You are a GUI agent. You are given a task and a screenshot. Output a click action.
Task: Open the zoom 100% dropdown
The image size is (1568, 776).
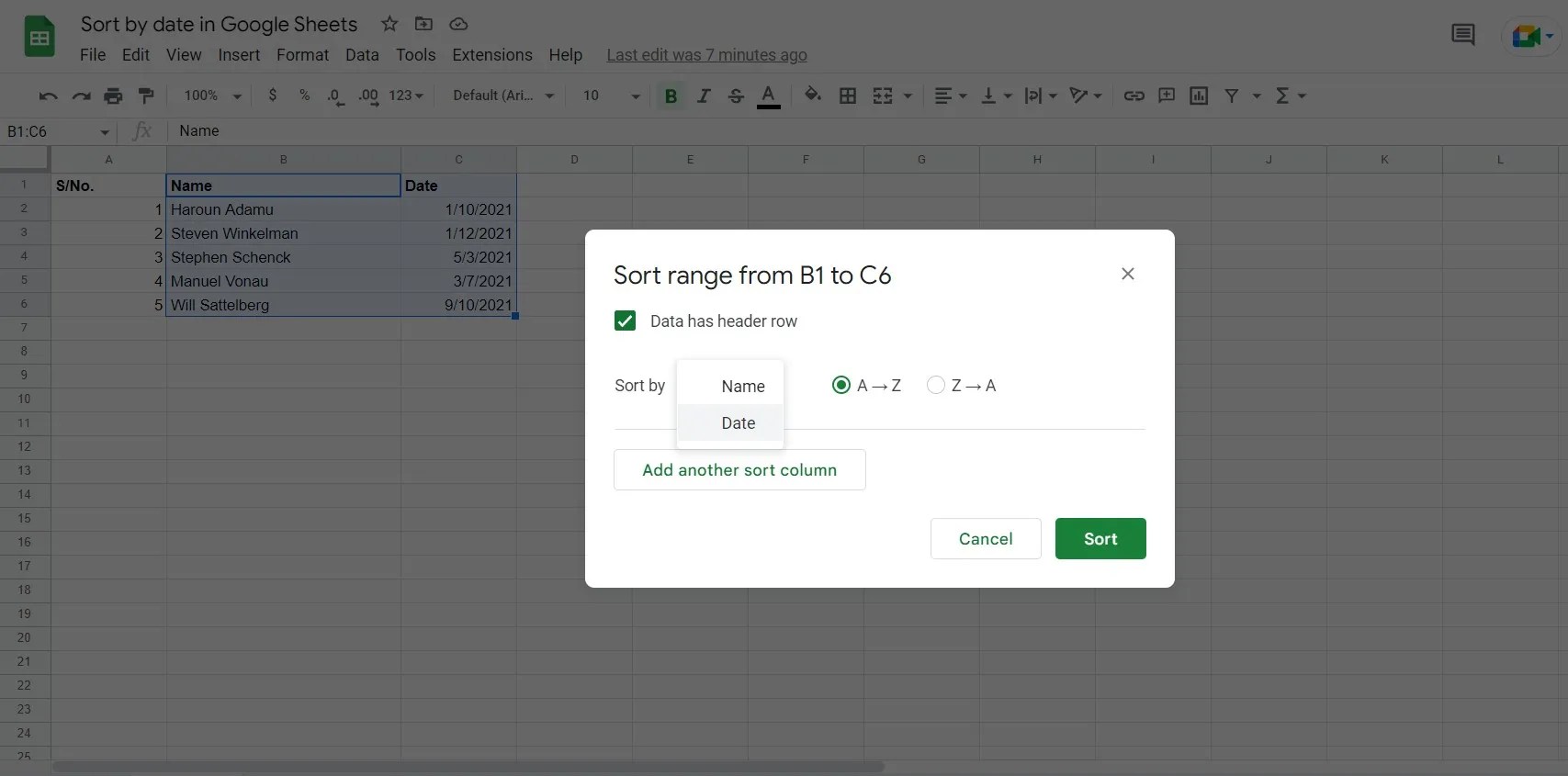coord(212,96)
